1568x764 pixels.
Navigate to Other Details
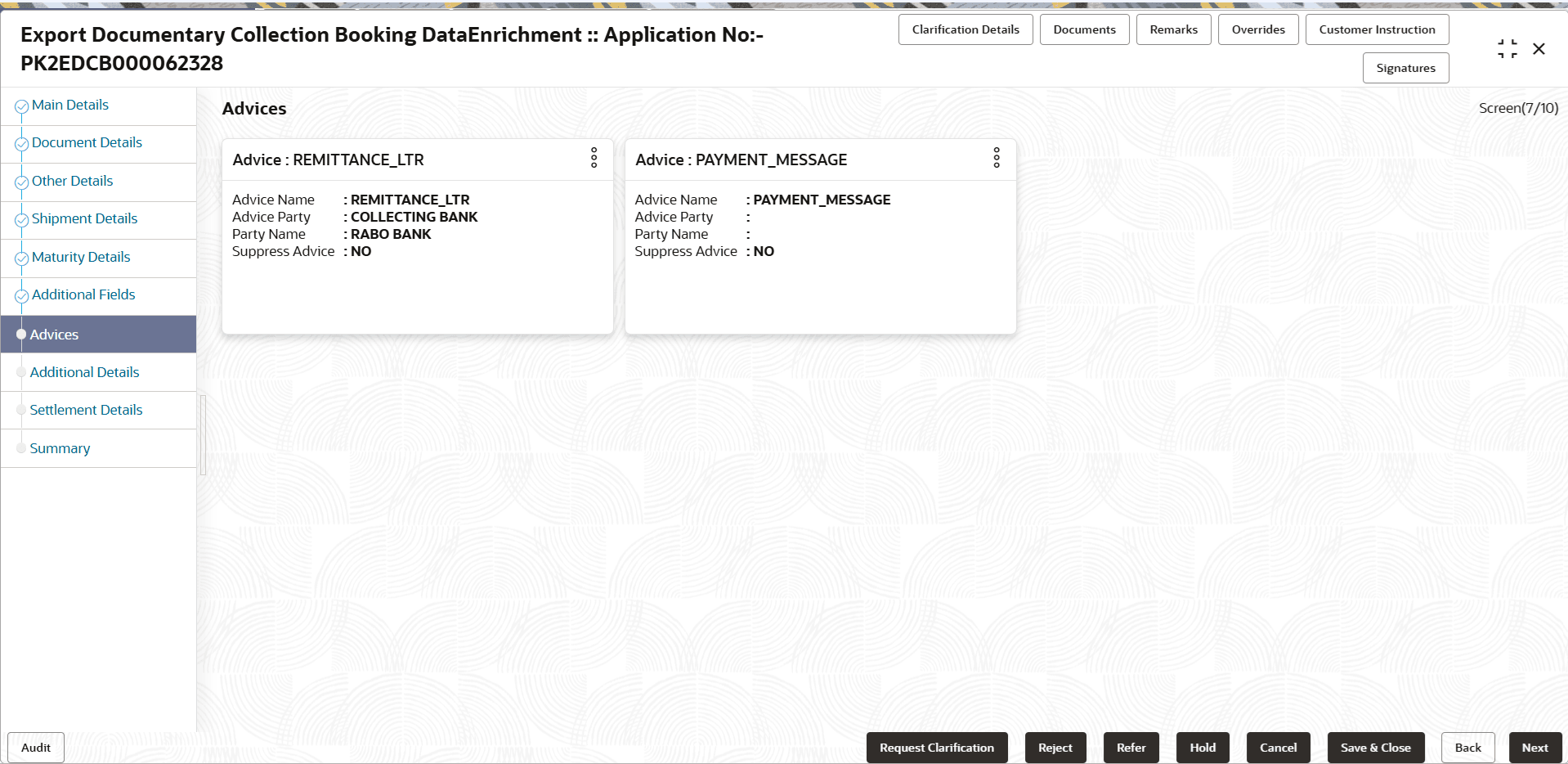73,181
